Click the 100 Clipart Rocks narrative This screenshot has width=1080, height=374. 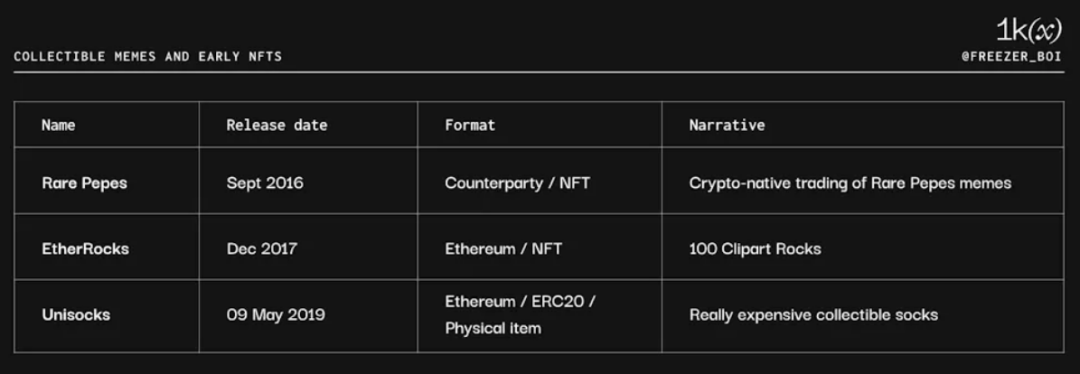[x=755, y=249]
